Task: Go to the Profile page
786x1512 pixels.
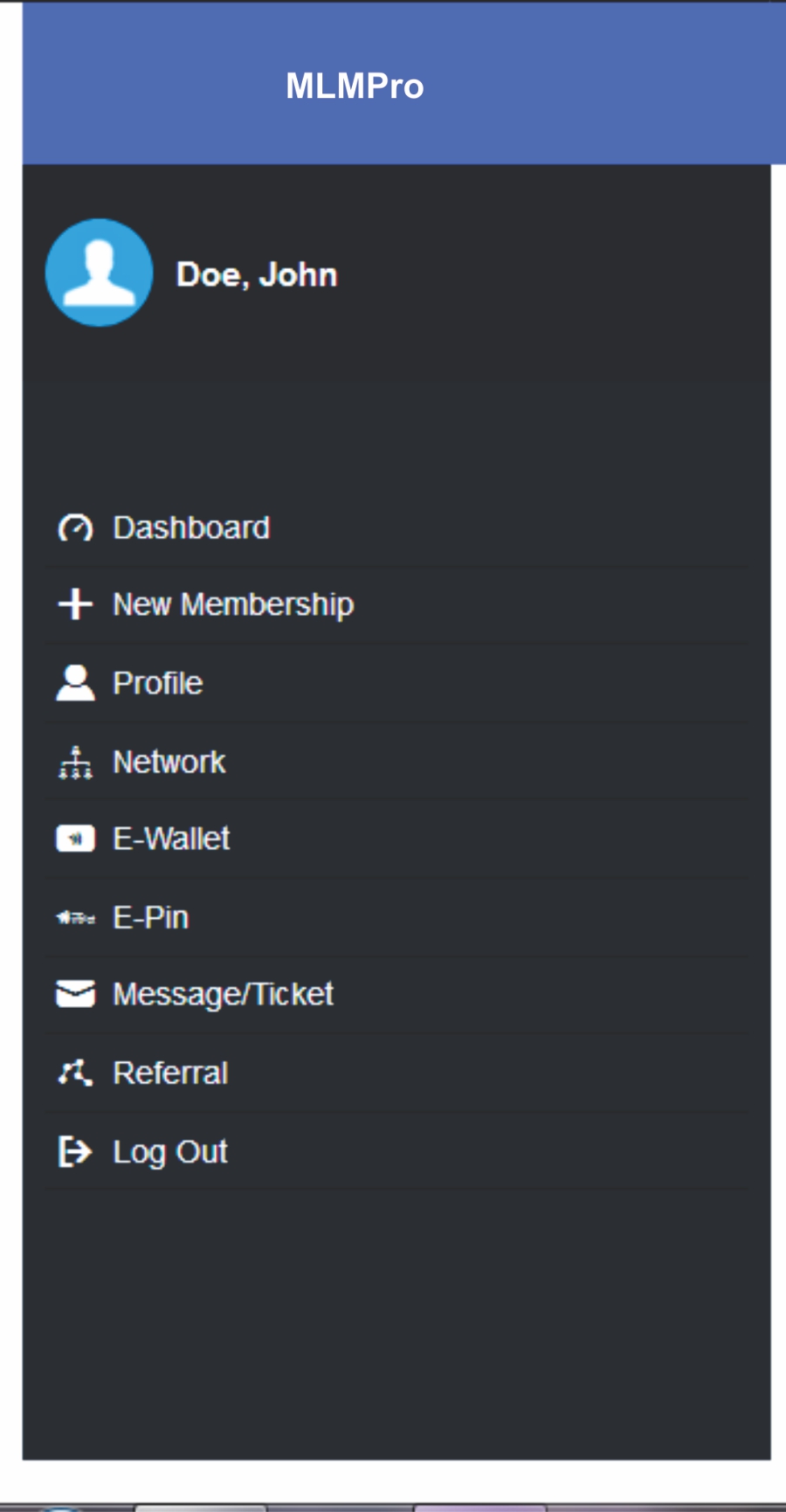Action: point(158,683)
